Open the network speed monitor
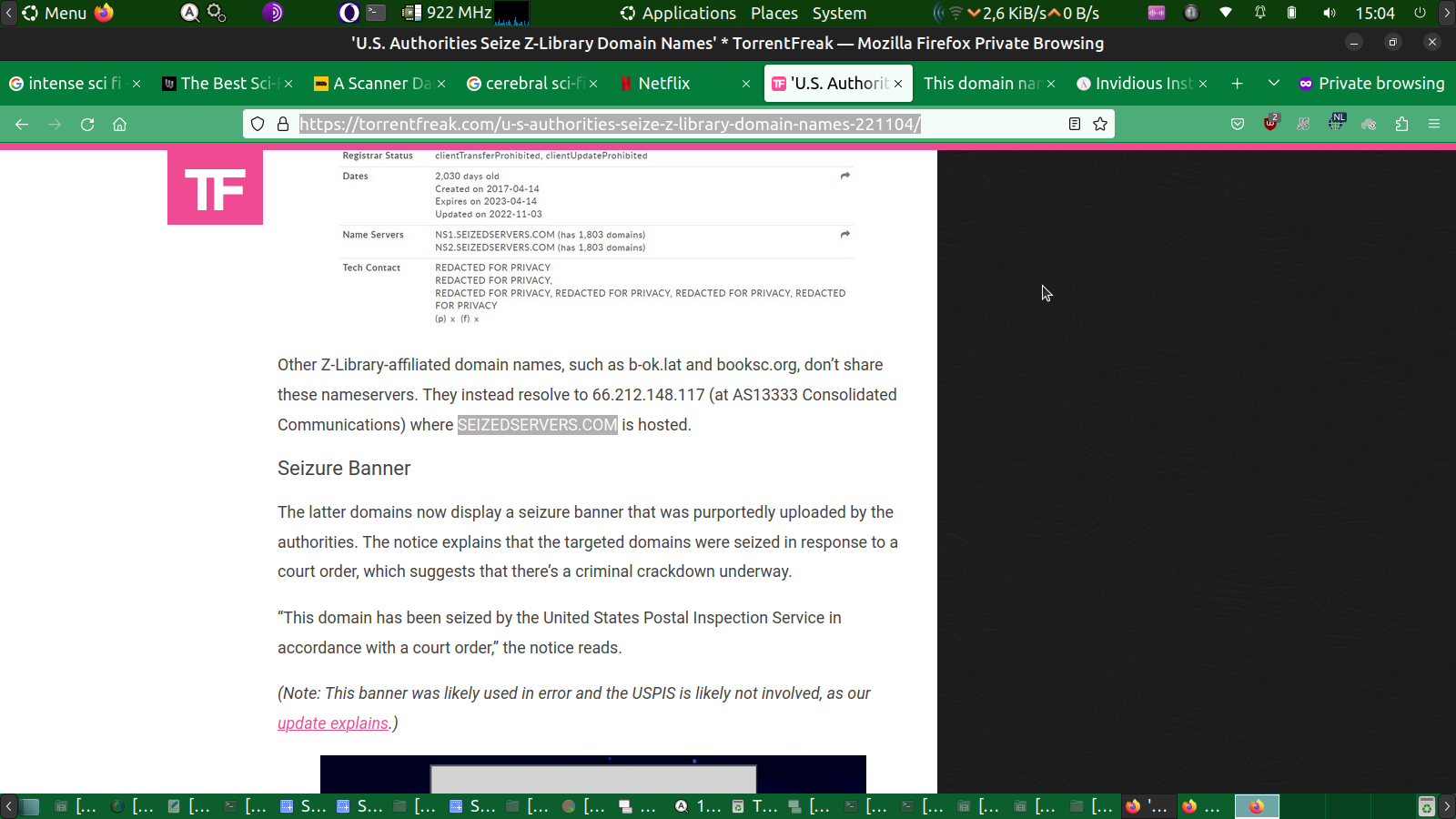 click(1033, 13)
